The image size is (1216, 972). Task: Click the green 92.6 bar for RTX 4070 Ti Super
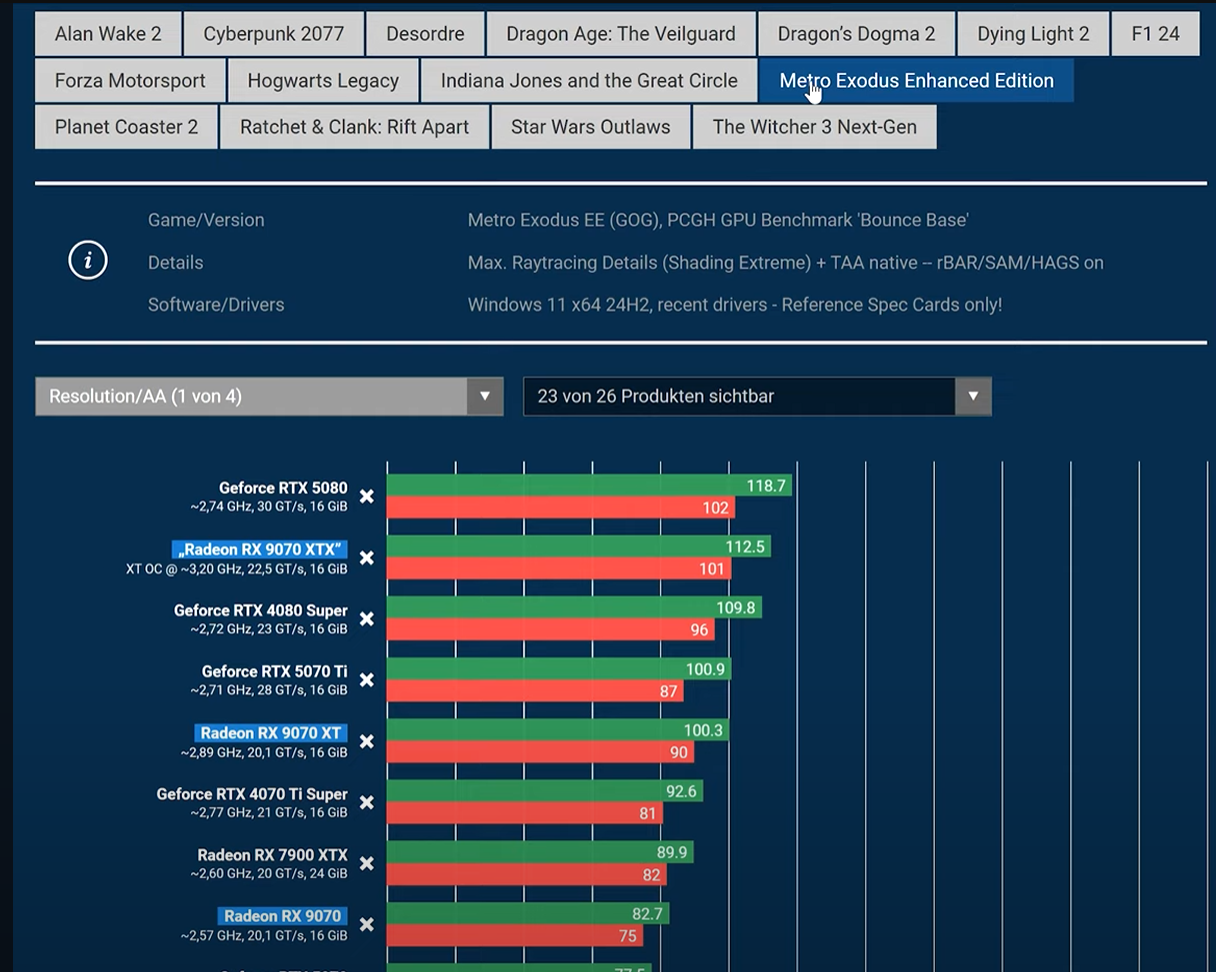coord(545,791)
